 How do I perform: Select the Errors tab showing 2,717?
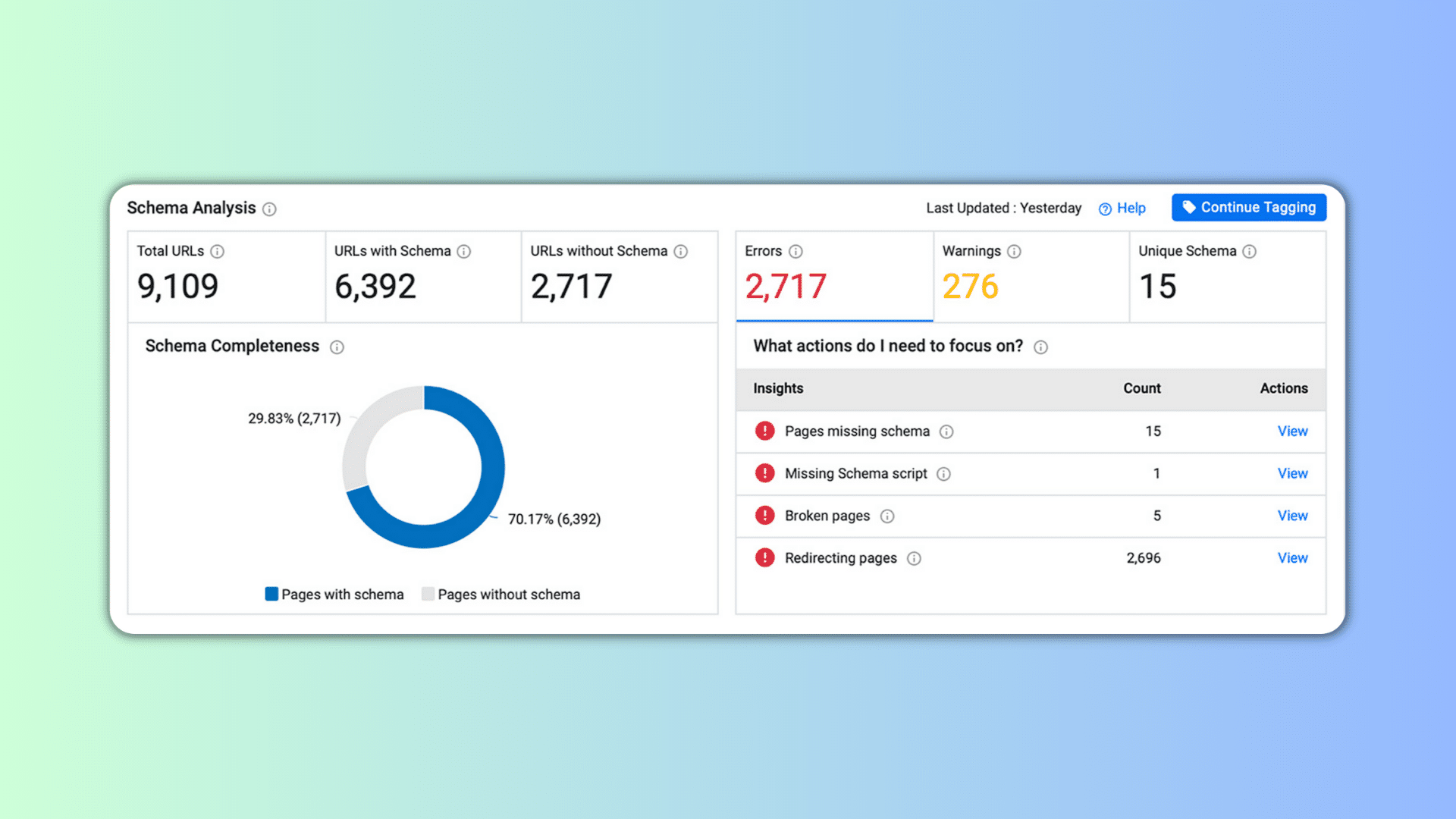click(x=834, y=277)
